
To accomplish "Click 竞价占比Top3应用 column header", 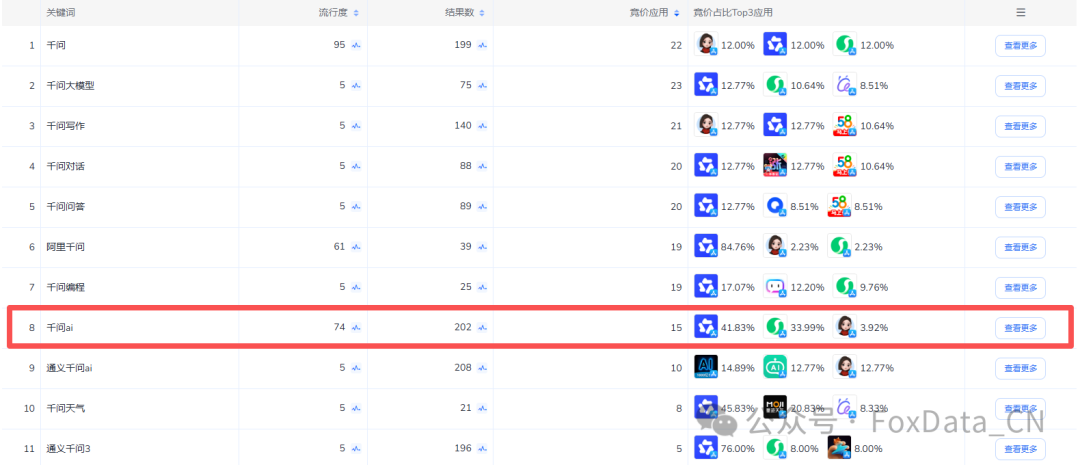I will click(x=733, y=13).
